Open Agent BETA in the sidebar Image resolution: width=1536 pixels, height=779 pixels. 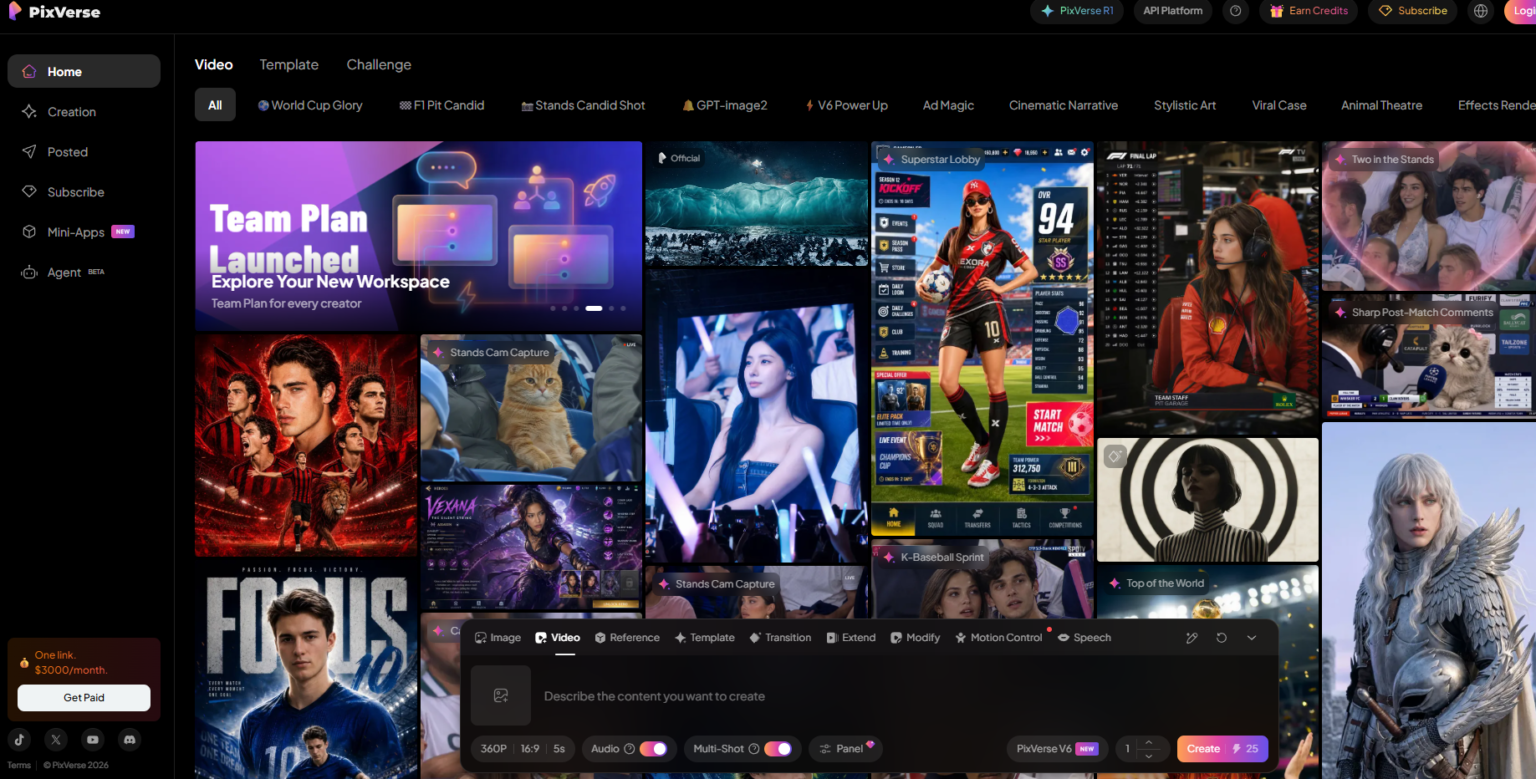(84, 272)
